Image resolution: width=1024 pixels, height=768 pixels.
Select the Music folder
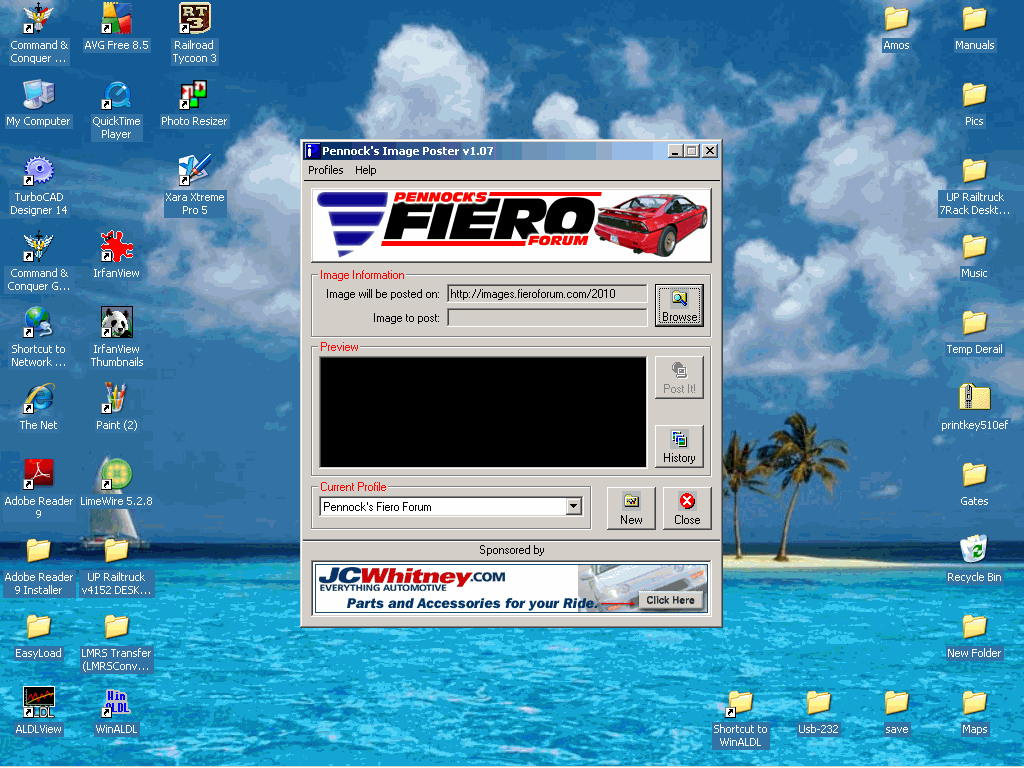tap(974, 255)
